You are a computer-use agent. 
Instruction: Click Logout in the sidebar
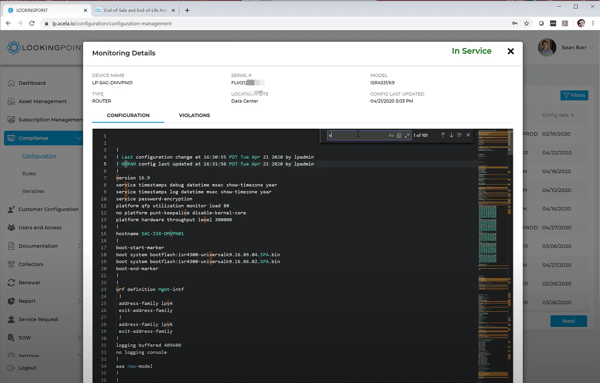pos(27,368)
